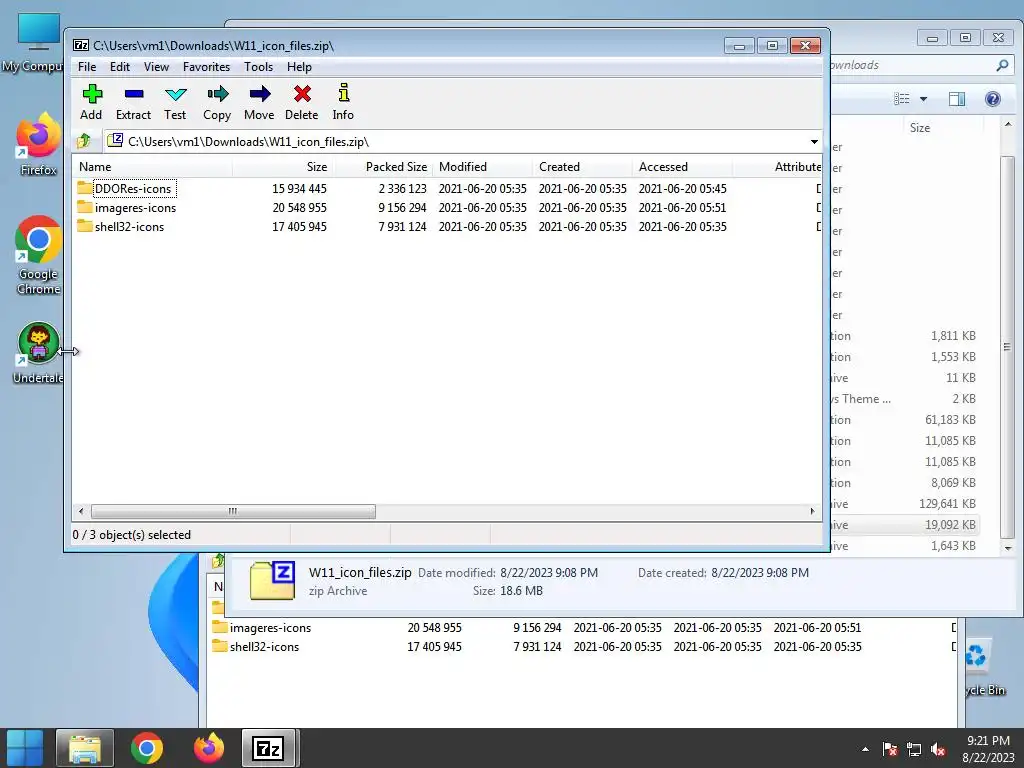Click the Action Center flag icon

coord(889,749)
